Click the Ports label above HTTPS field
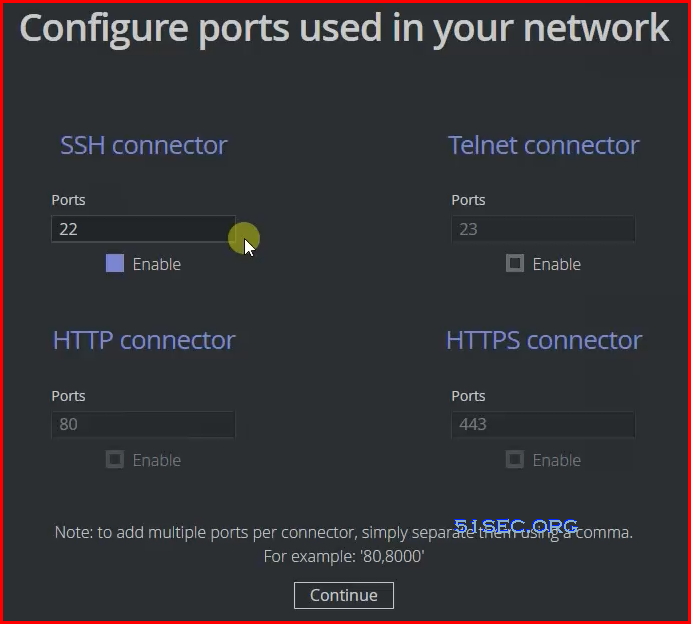 [468, 396]
